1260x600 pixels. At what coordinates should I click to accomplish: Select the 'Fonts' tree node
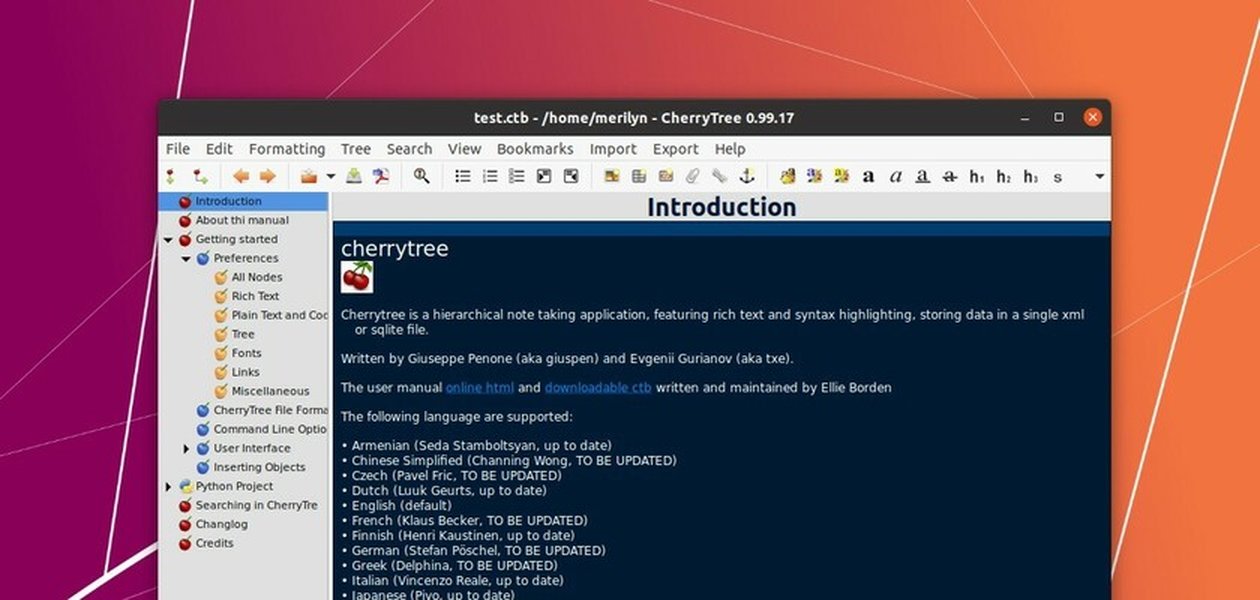pyautogui.click(x=247, y=354)
